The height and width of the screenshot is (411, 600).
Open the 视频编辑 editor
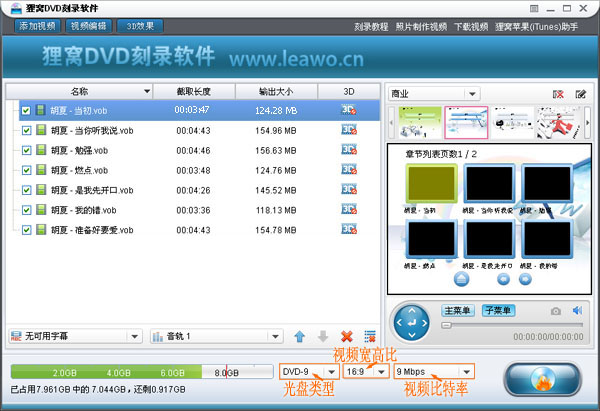(88, 26)
